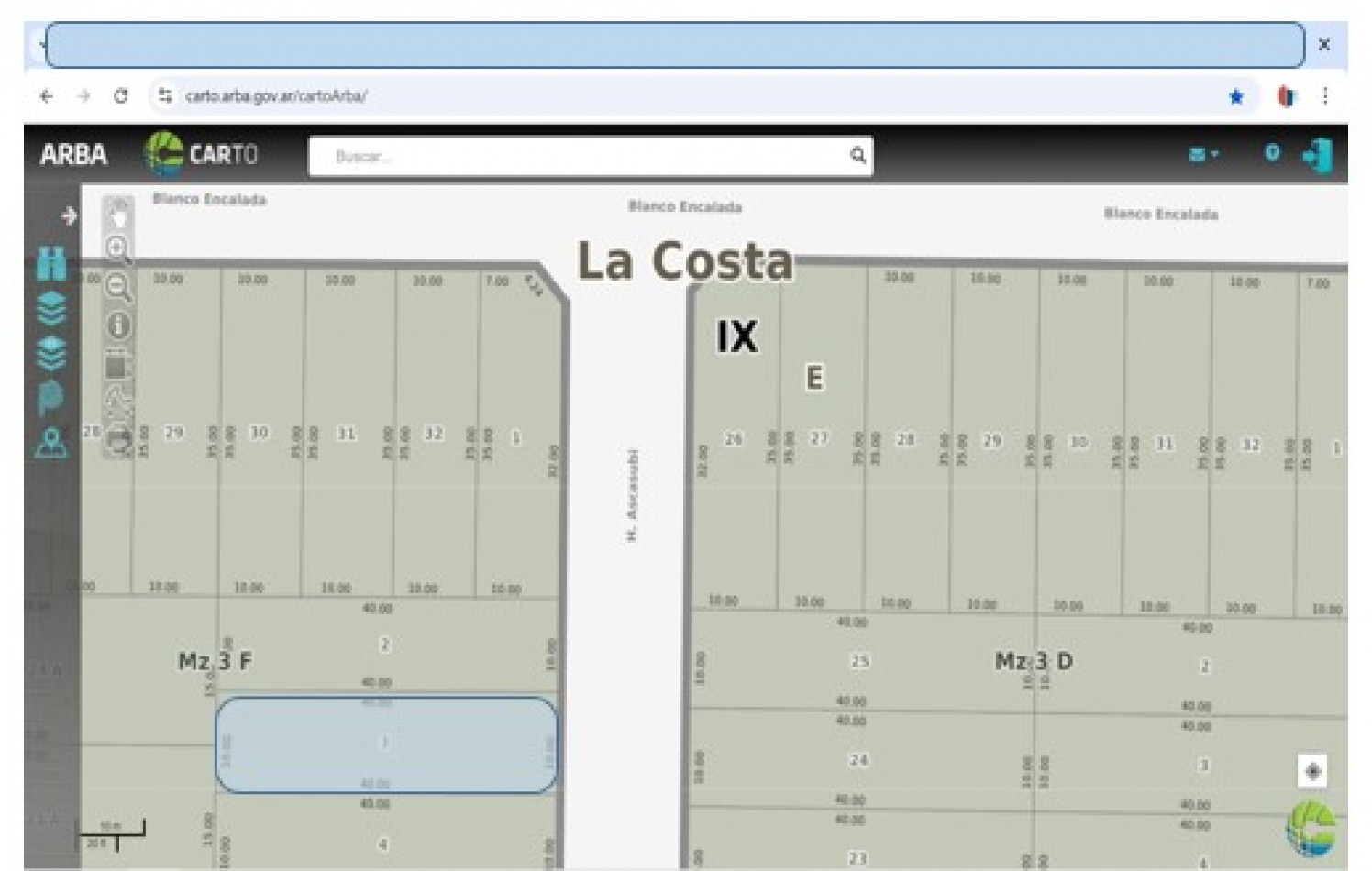Select the pan hand tool
Viewport: 1372px width, 871px height.
118,215
